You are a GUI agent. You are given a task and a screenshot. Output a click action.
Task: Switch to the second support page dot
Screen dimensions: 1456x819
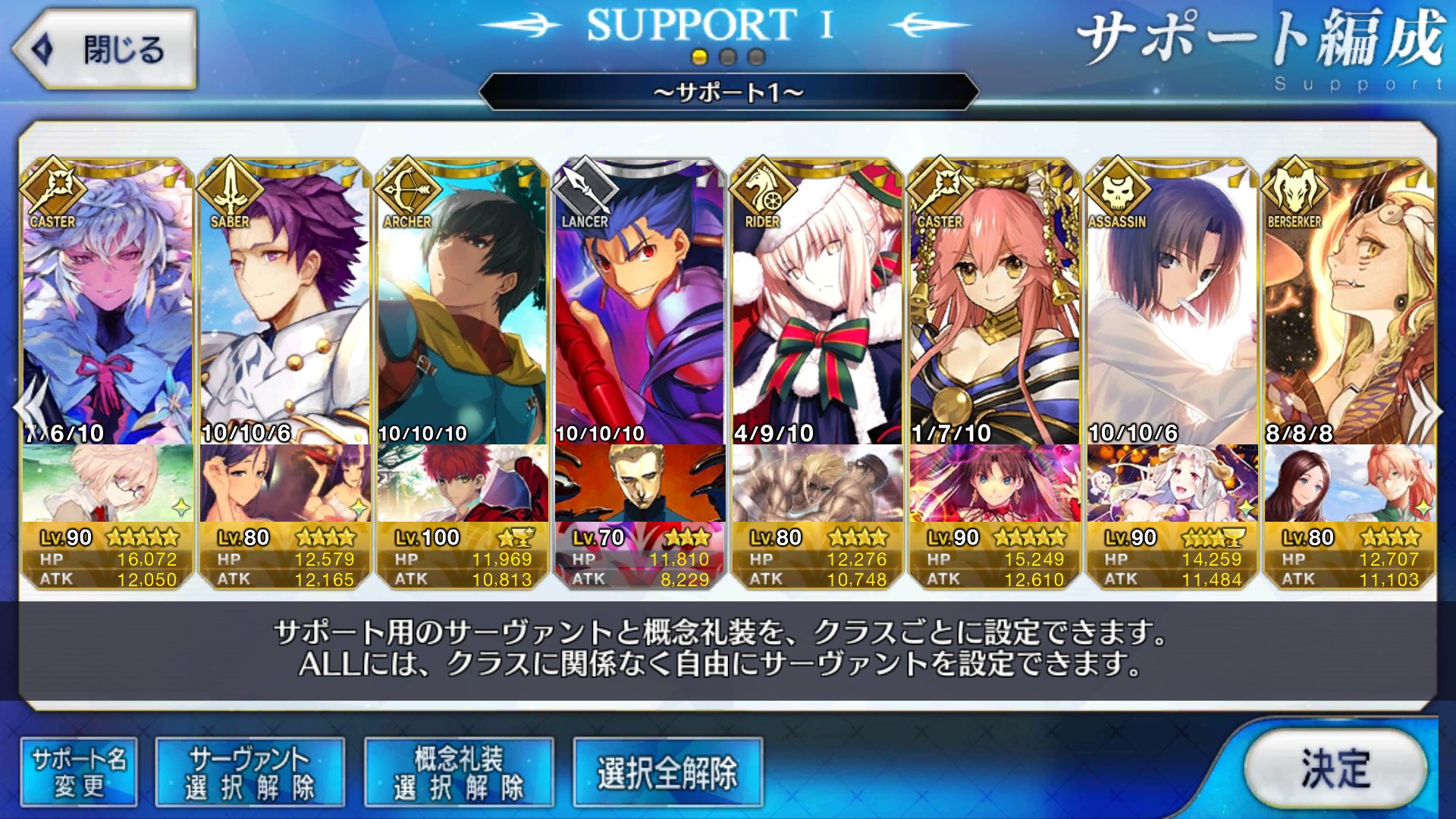[728, 57]
